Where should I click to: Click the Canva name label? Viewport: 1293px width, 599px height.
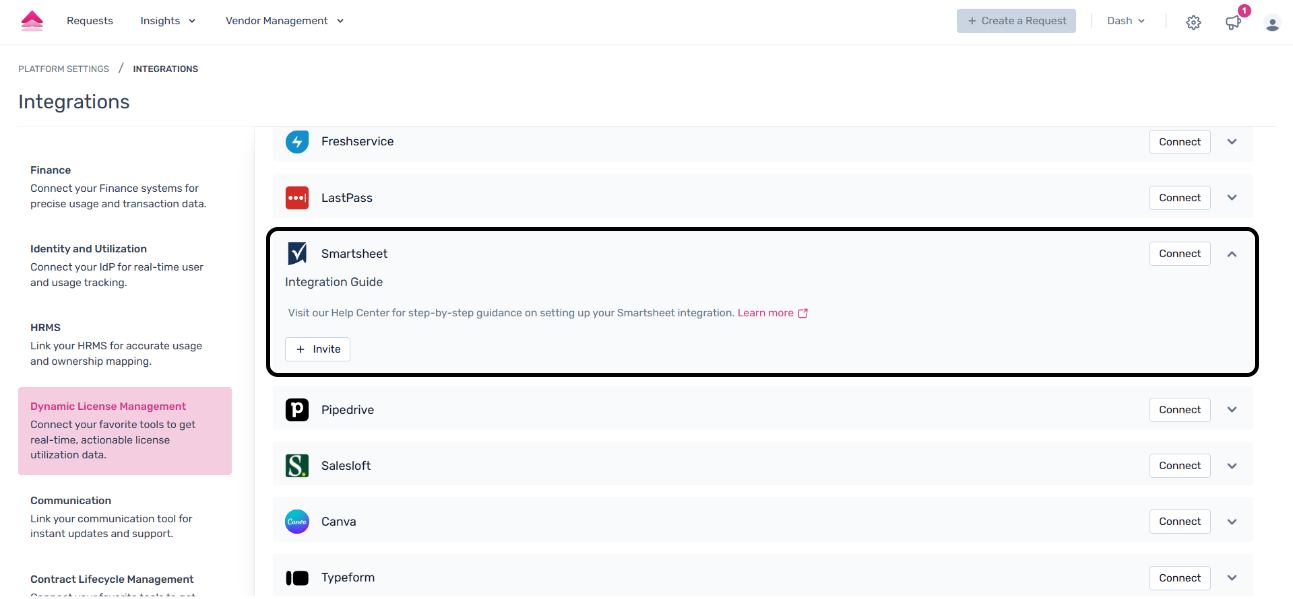(338, 522)
